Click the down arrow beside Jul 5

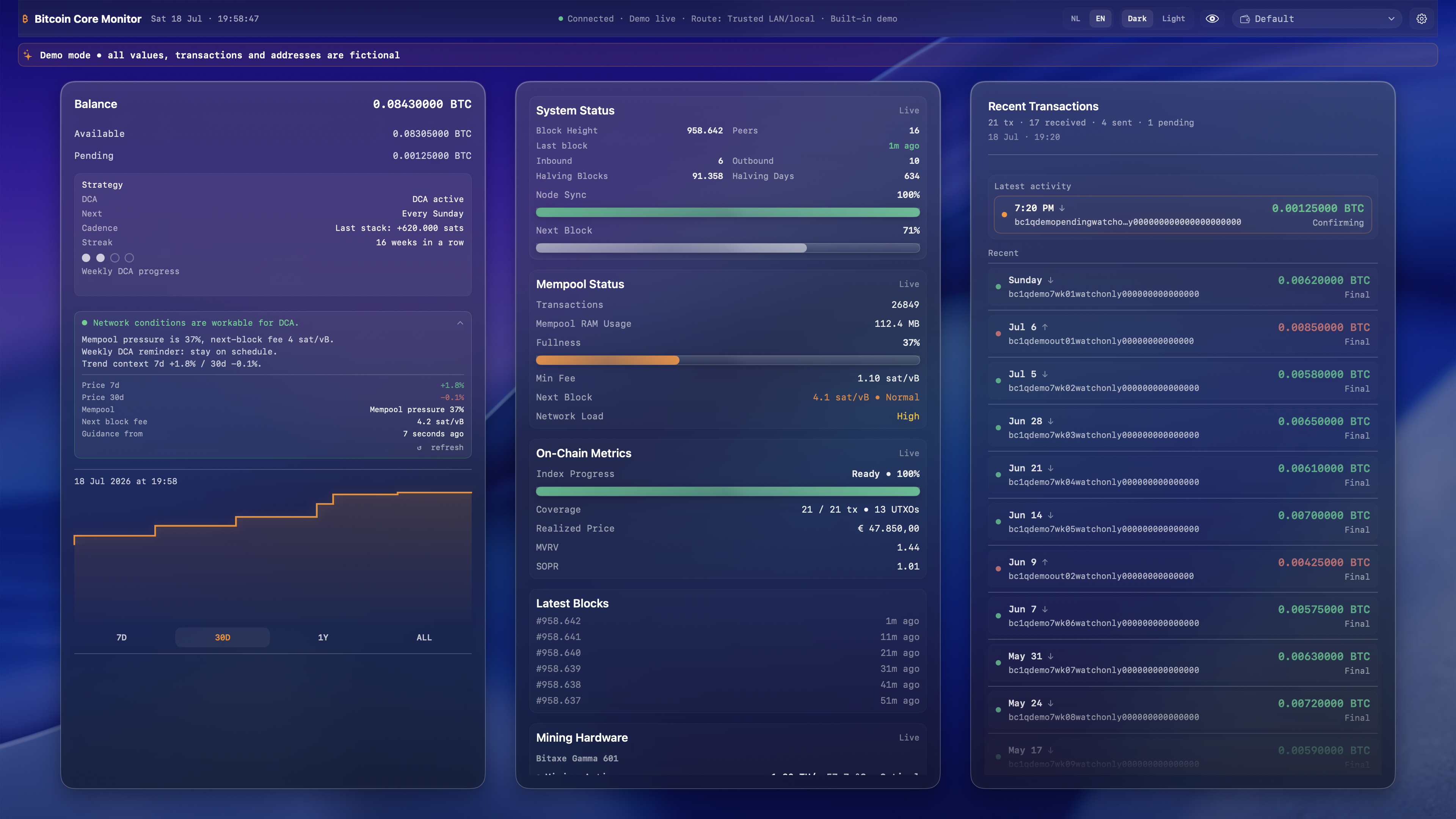click(x=1045, y=374)
